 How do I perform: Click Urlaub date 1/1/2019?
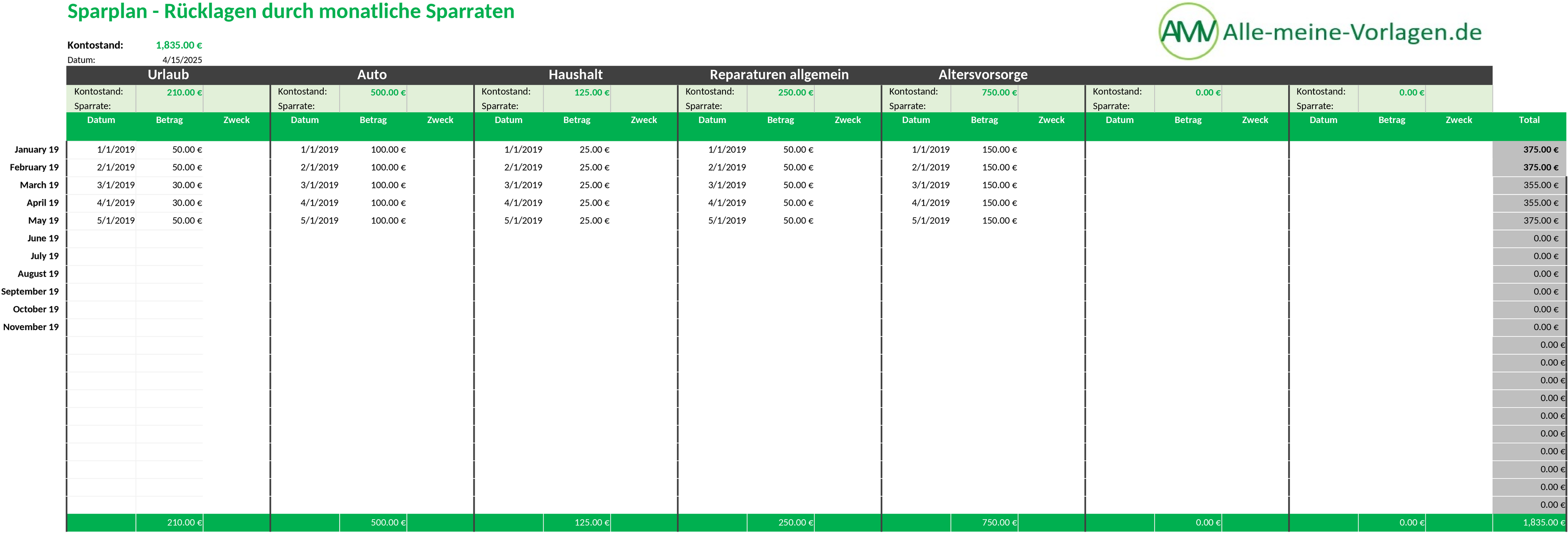point(115,150)
